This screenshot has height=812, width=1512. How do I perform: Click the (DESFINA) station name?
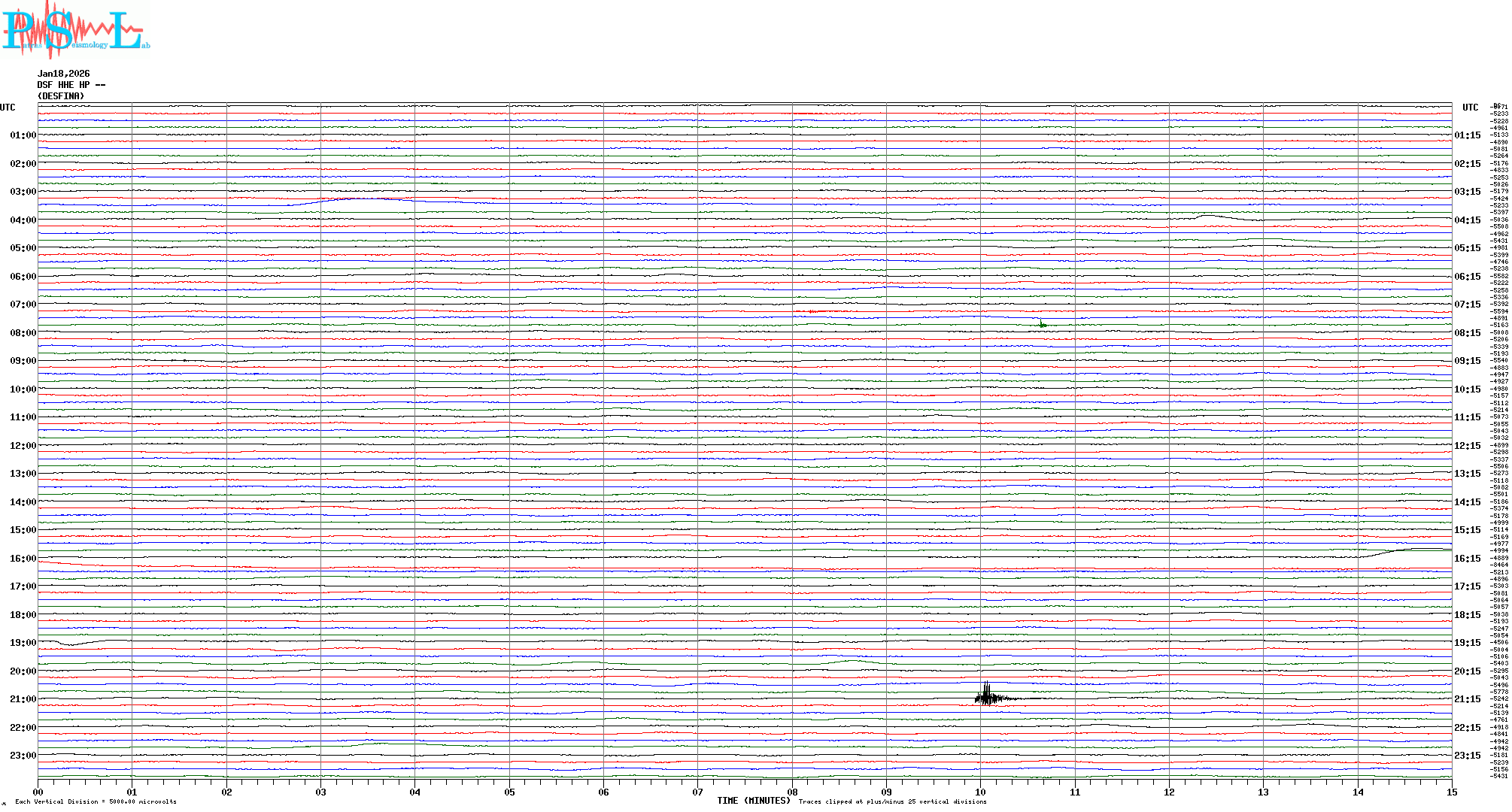61,96
